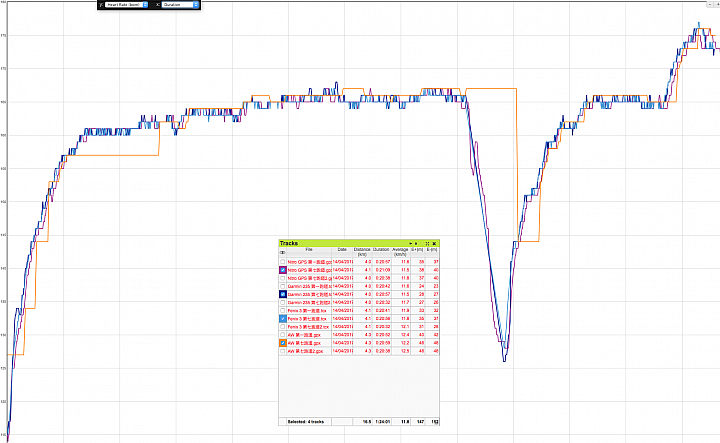
Task: Check the Nitro GPS track lasting 0:20:38
Action: [282, 278]
